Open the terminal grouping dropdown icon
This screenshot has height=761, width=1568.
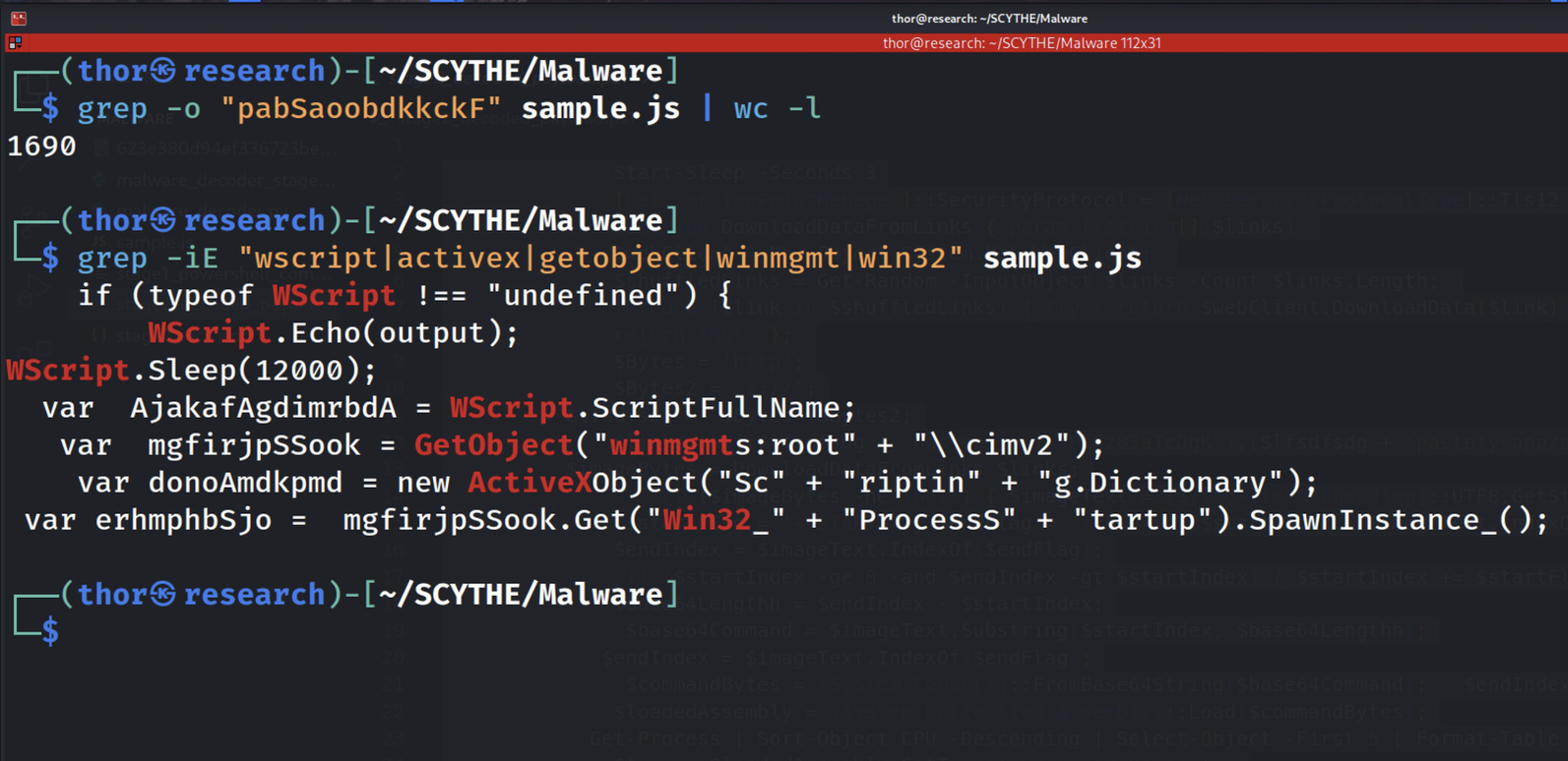coord(15,43)
